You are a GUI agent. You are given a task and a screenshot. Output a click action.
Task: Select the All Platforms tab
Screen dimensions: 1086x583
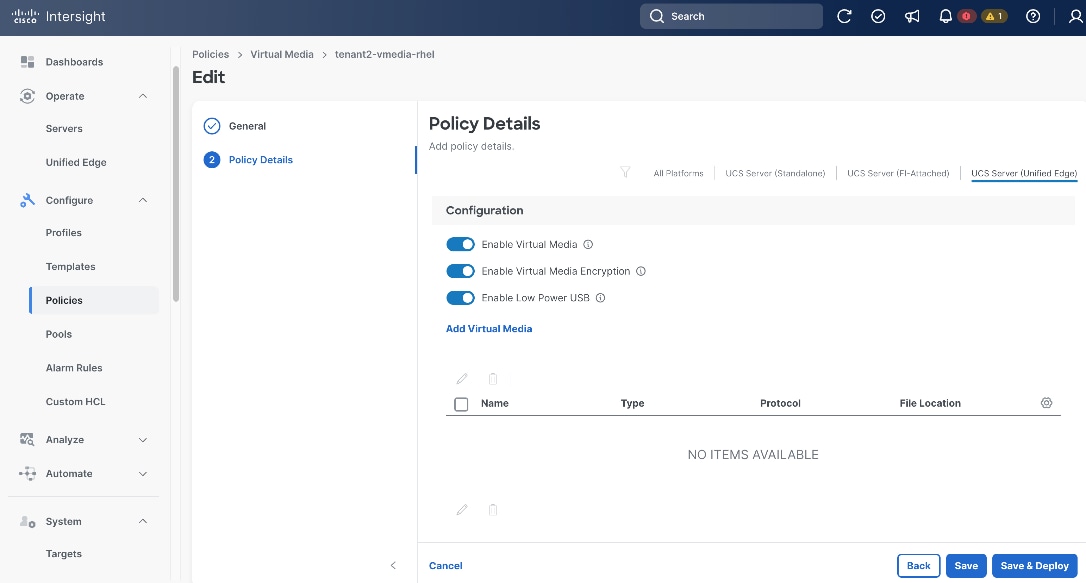(x=678, y=173)
